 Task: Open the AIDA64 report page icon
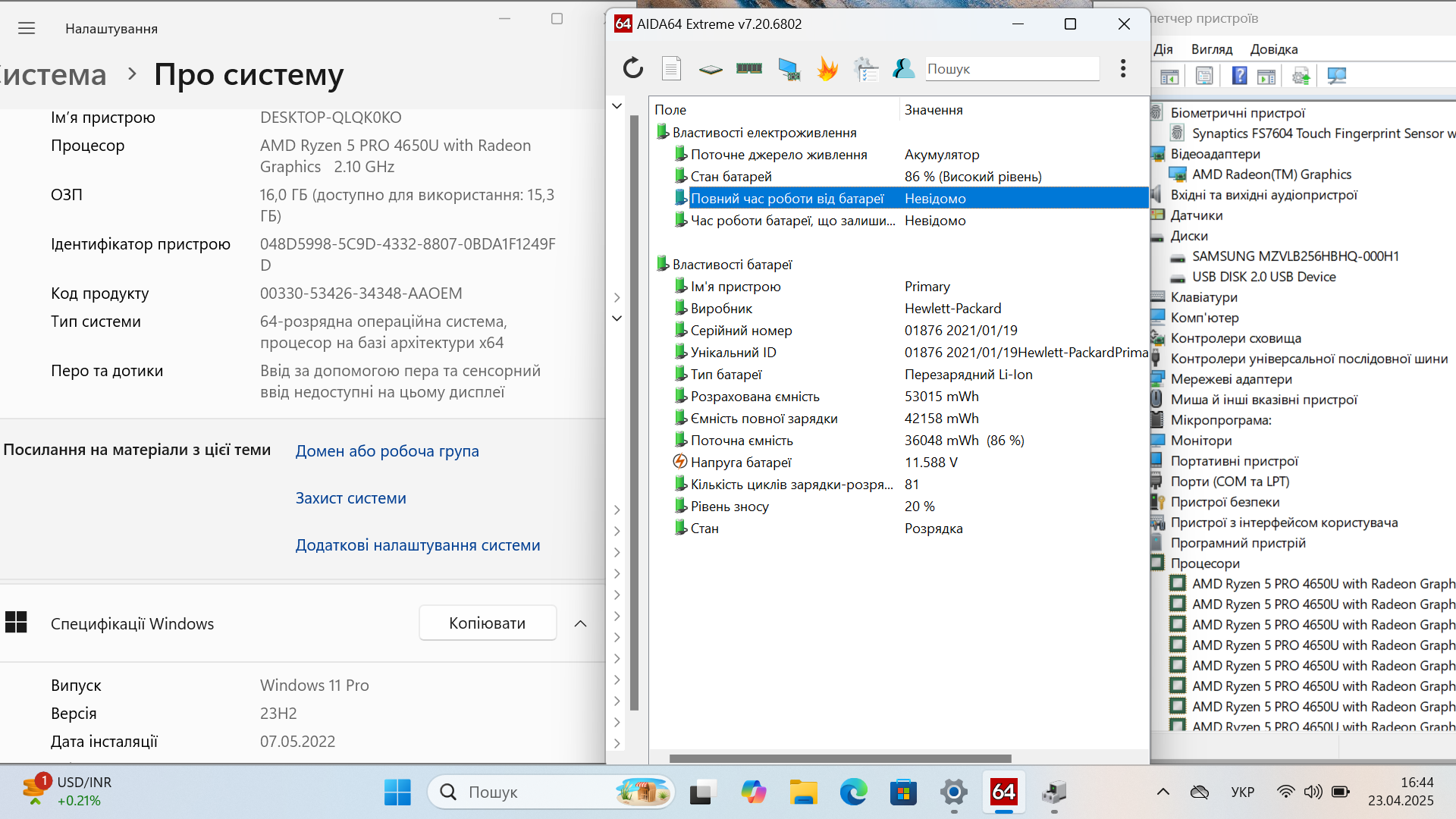pyautogui.click(x=671, y=69)
